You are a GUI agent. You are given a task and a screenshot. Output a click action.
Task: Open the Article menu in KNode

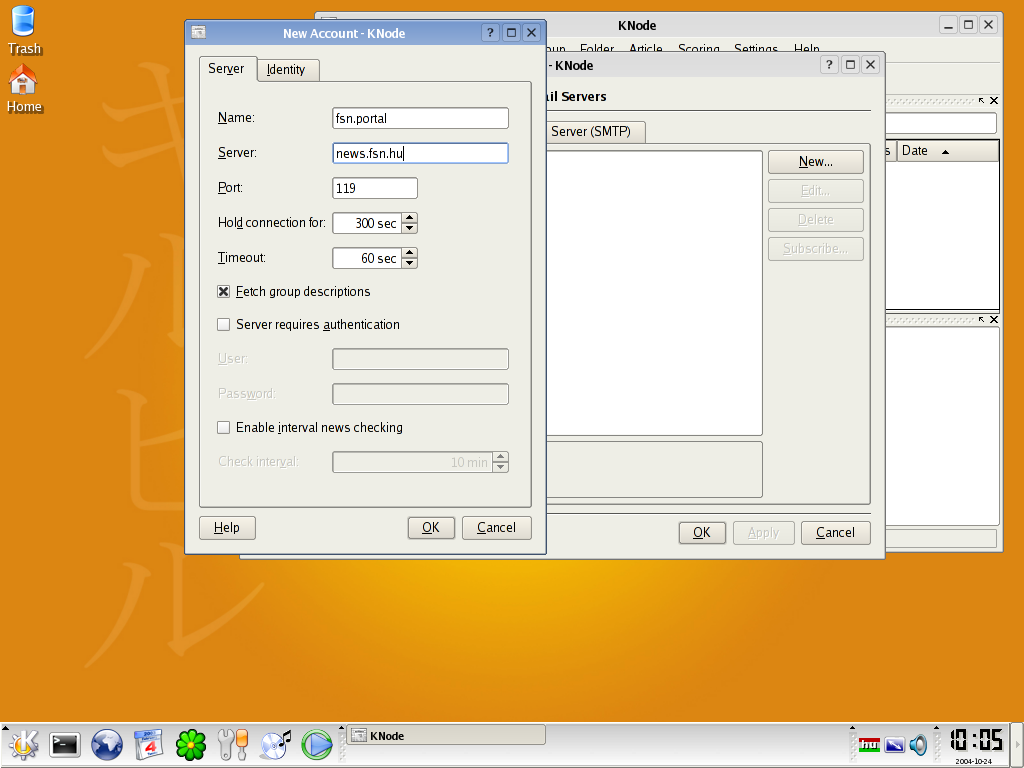coord(645,48)
